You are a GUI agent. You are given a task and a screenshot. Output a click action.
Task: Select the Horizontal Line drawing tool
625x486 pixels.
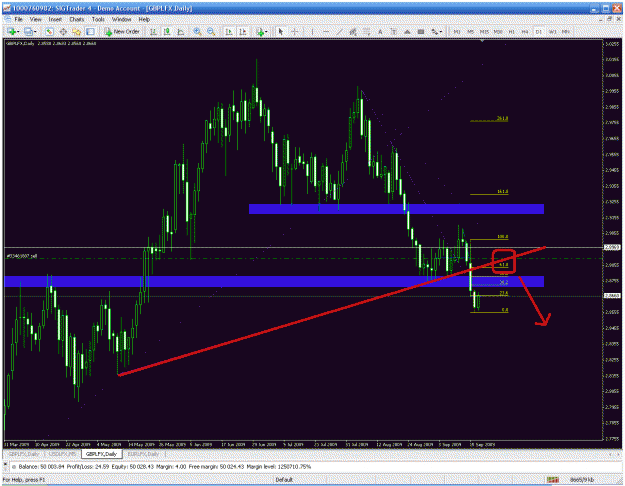coord(326,32)
